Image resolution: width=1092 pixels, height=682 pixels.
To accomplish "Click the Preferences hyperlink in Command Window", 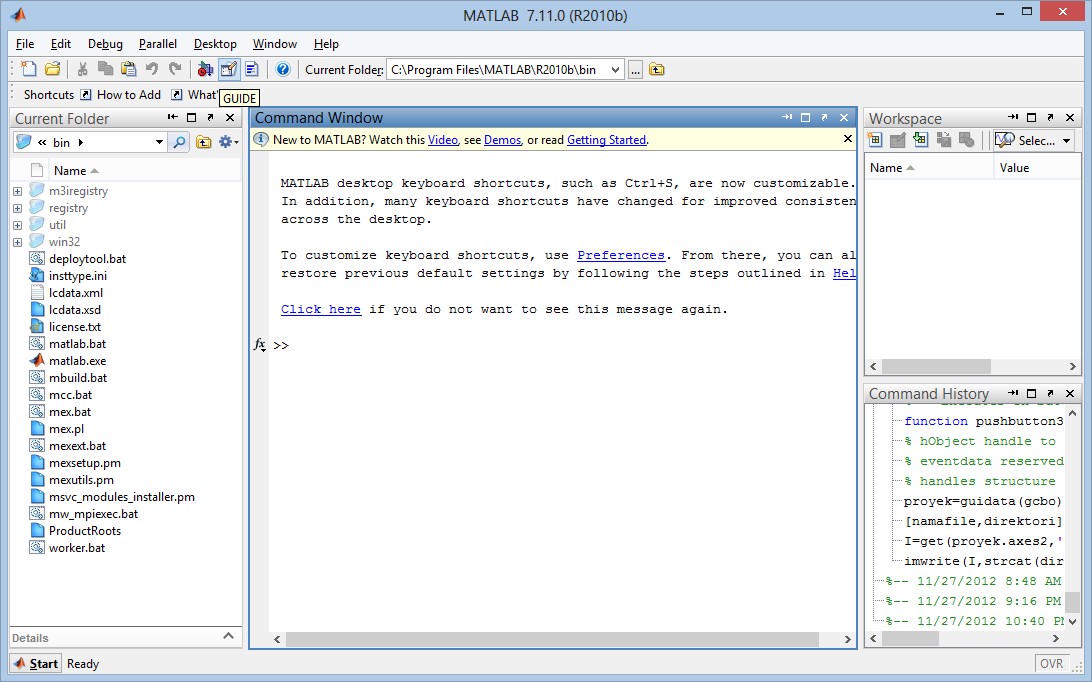I will (x=621, y=255).
